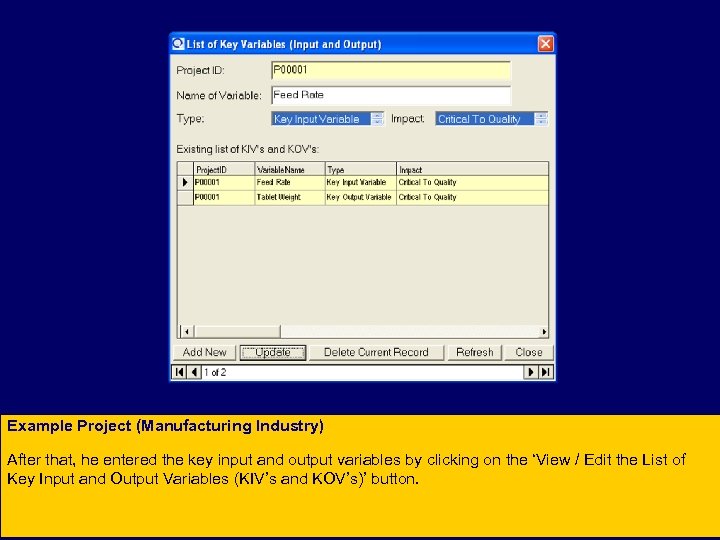The image size is (720, 540).
Task: Click the Name of Variable field
Action: tap(391, 95)
